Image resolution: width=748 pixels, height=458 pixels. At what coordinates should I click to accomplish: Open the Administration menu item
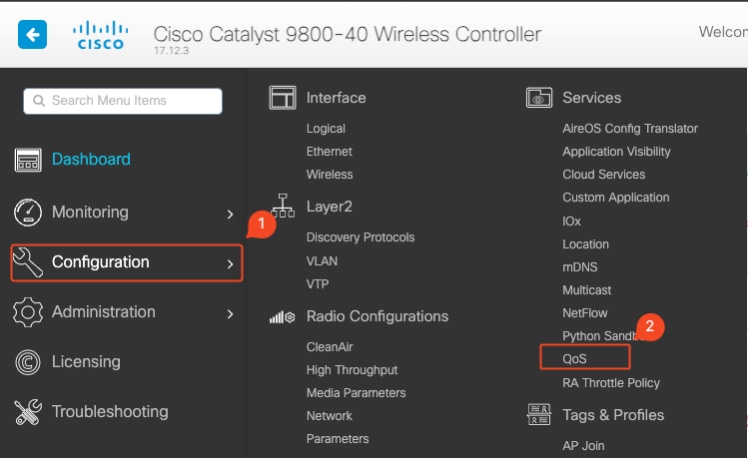(104, 312)
